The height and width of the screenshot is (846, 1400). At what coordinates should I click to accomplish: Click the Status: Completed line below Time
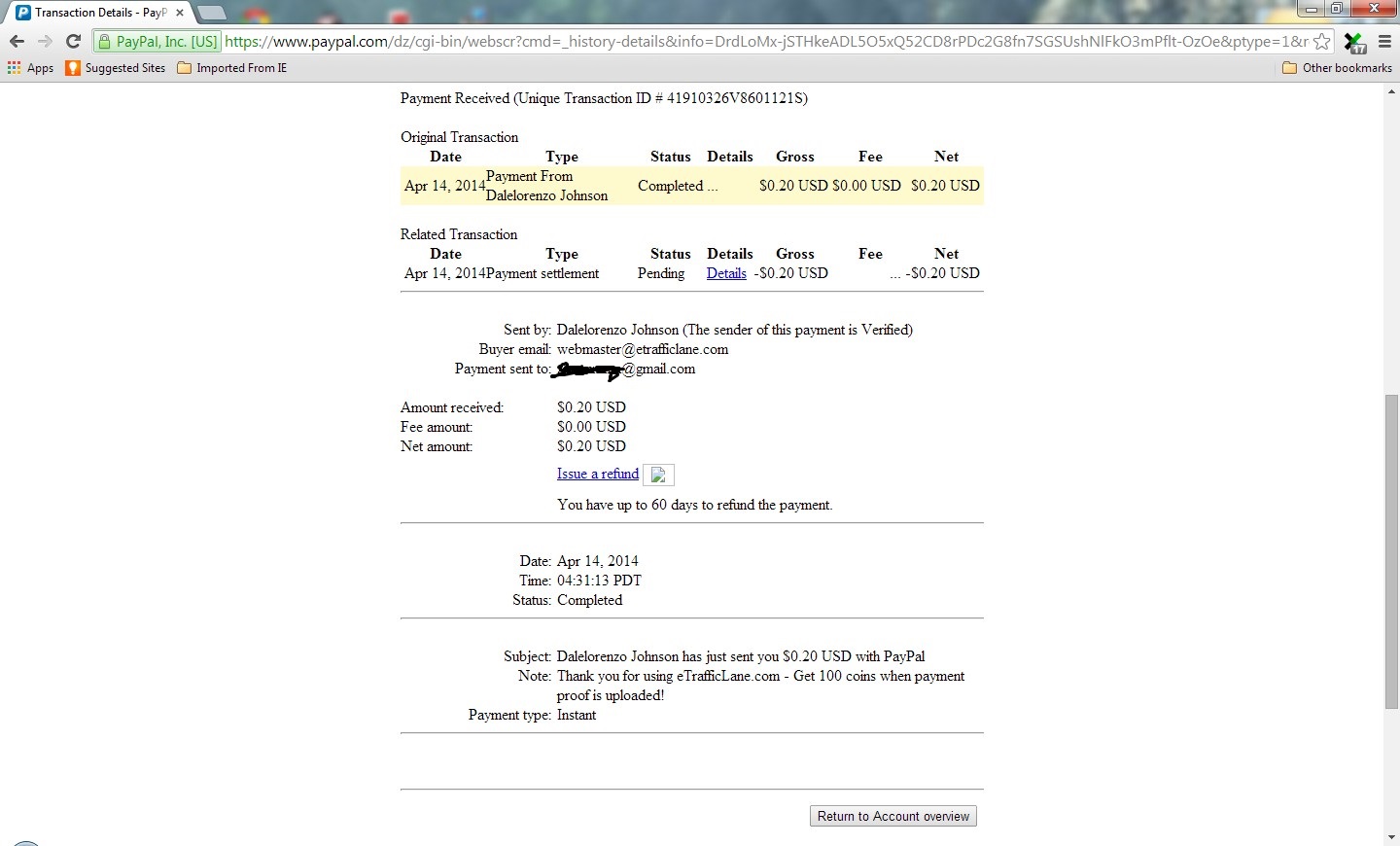coord(567,600)
